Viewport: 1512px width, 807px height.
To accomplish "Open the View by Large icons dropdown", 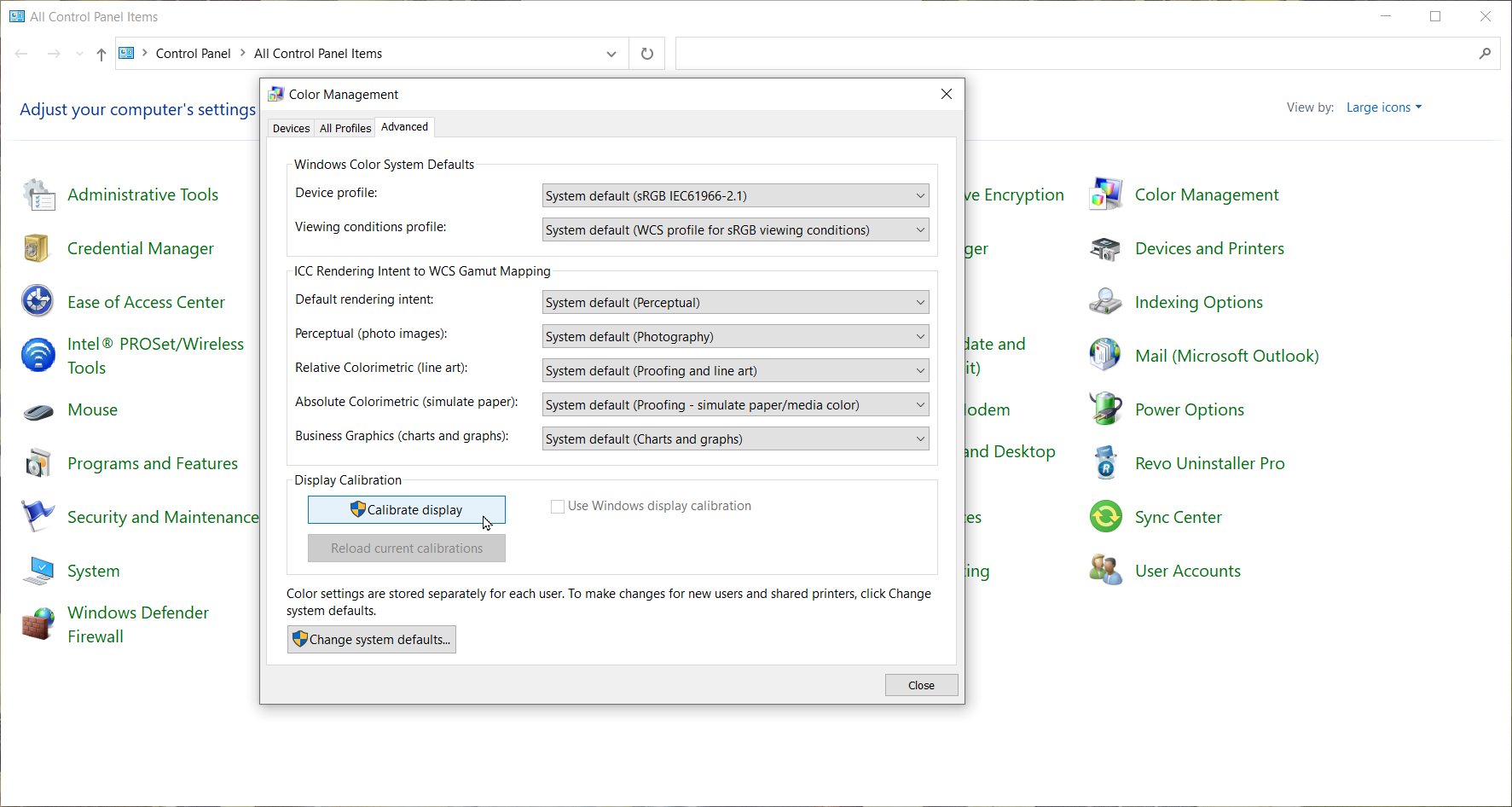I will pos(1384,107).
